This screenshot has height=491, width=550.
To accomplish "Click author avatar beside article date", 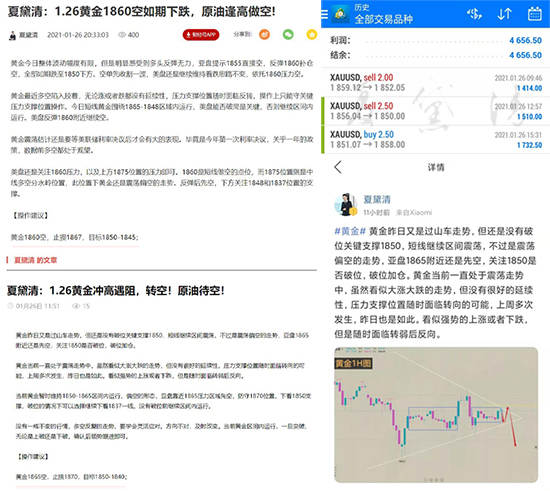I will pos(12,35).
